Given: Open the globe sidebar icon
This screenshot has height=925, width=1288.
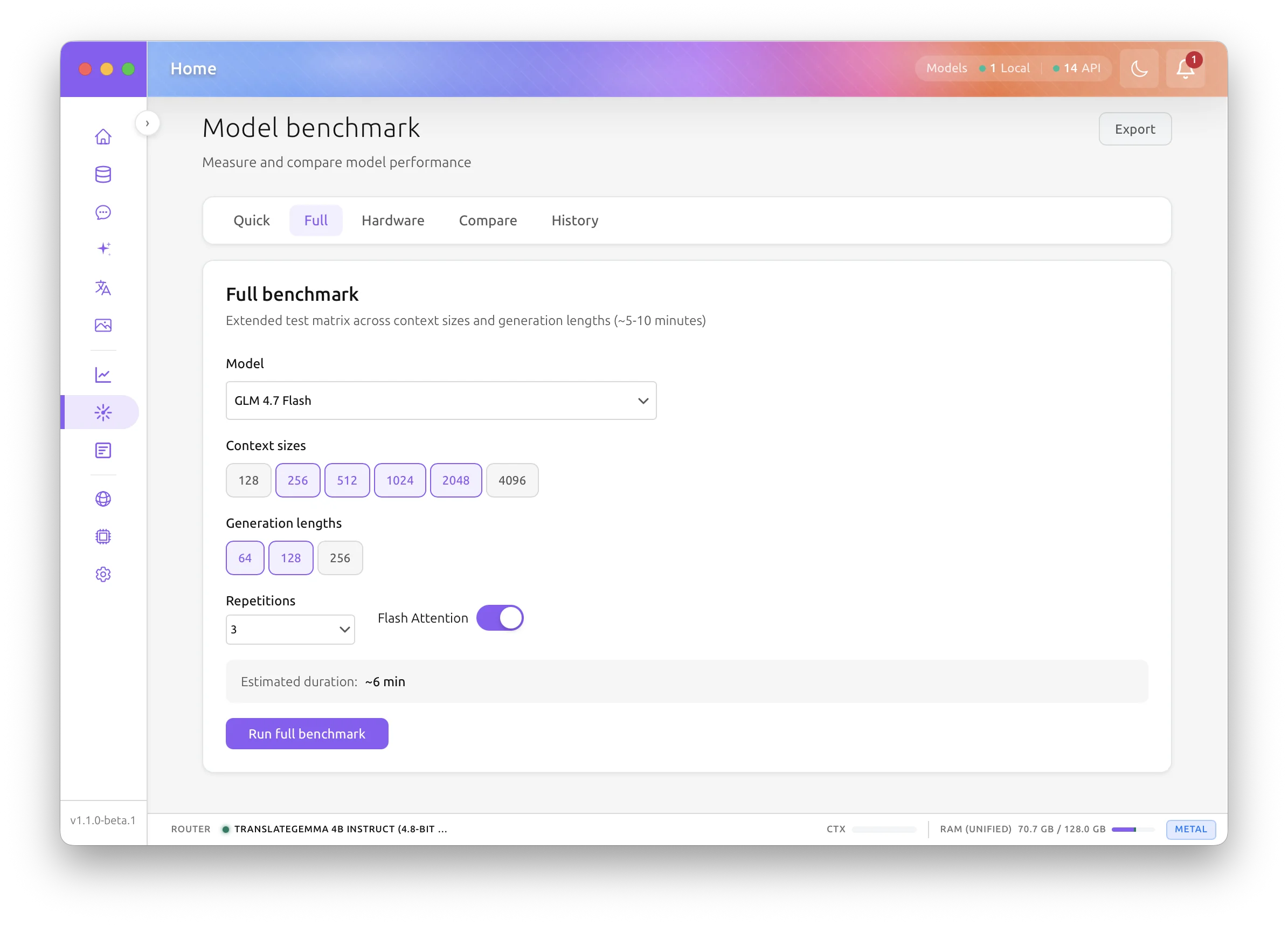Looking at the screenshot, I should pyautogui.click(x=103, y=500).
